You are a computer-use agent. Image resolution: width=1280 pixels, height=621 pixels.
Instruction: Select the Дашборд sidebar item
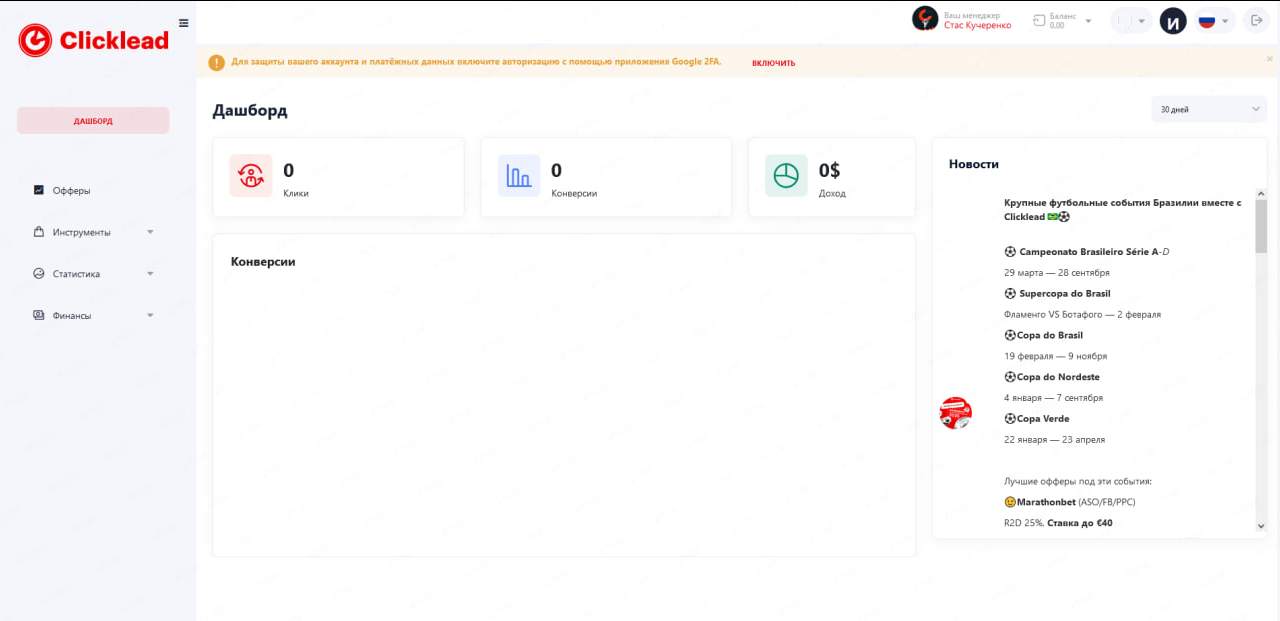pyautogui.click(x=93, y=121)
